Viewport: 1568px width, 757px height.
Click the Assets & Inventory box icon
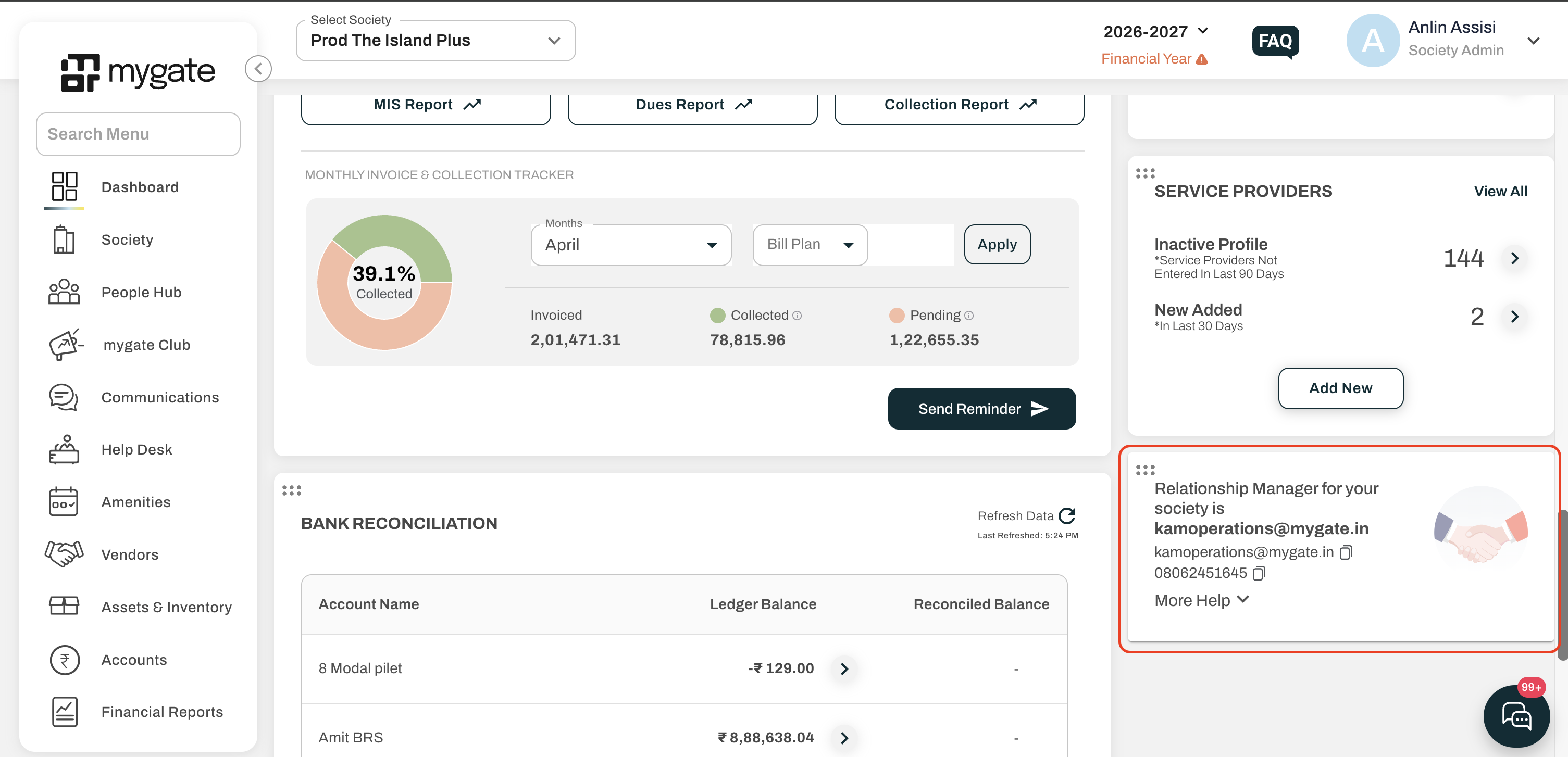click(64, 606)
